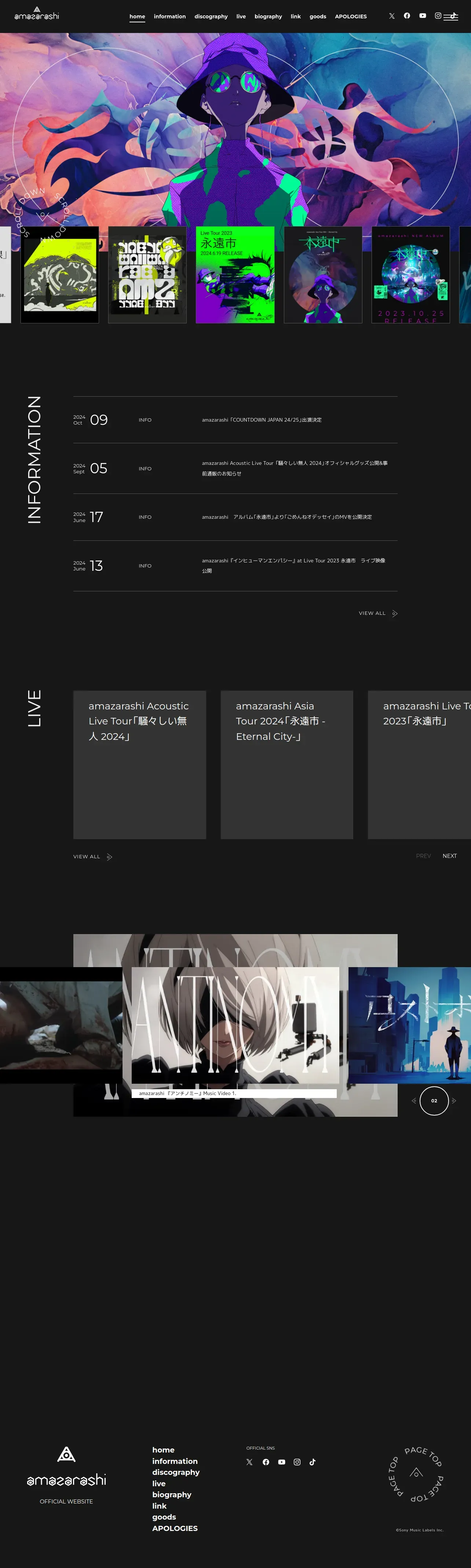The height and width of the screenshot is (1568, 471).
Task: Advance to next video with right arrow beside 02
Action: coord(454,1101)
